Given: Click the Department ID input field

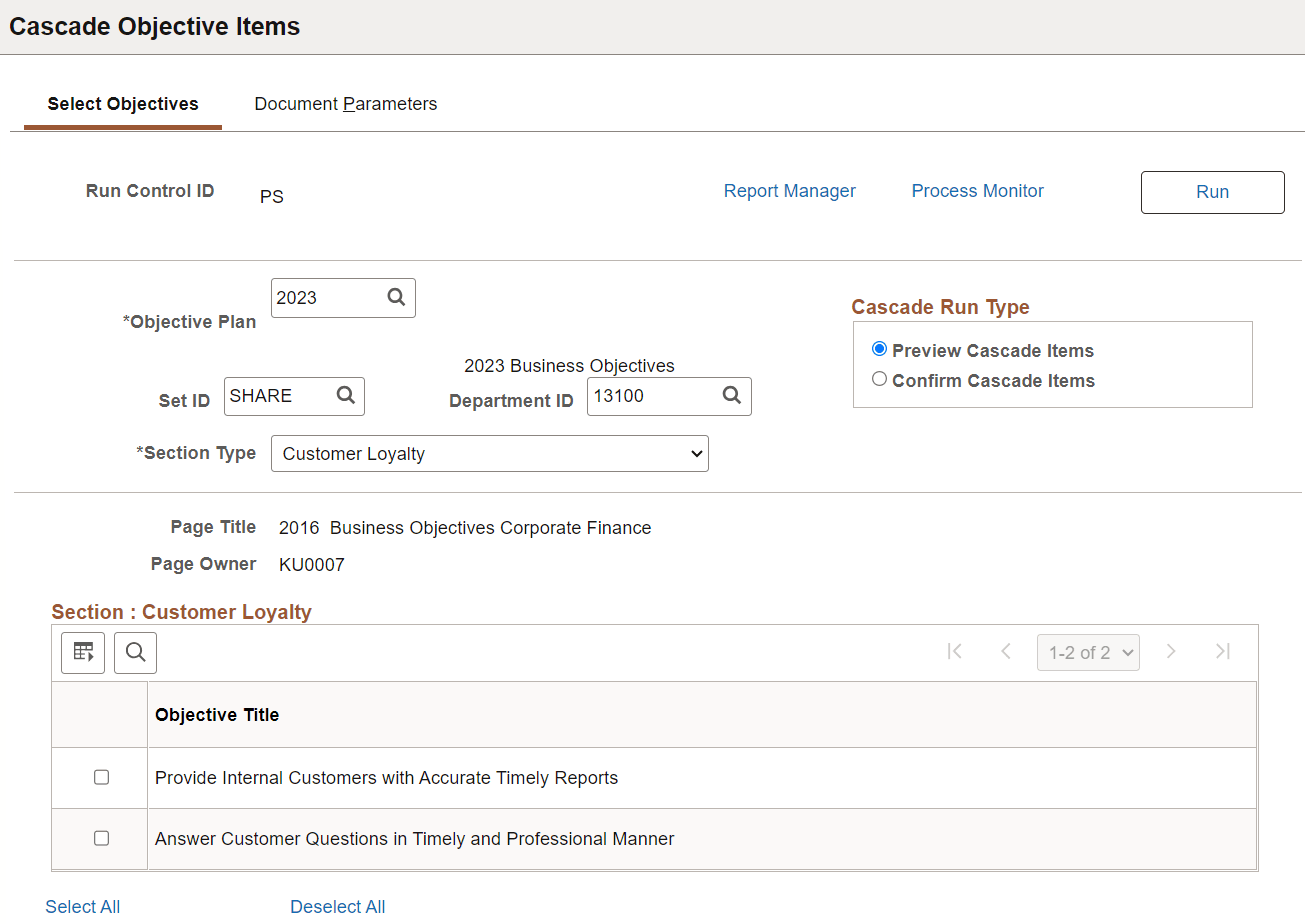Looking at the screenshot, I should click(652, 396).
